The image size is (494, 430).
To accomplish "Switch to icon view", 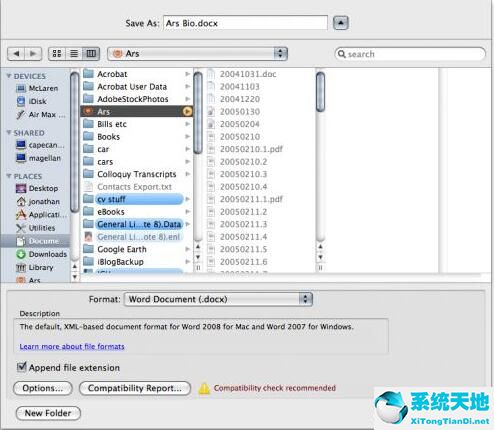I will (x=57, y=54).
